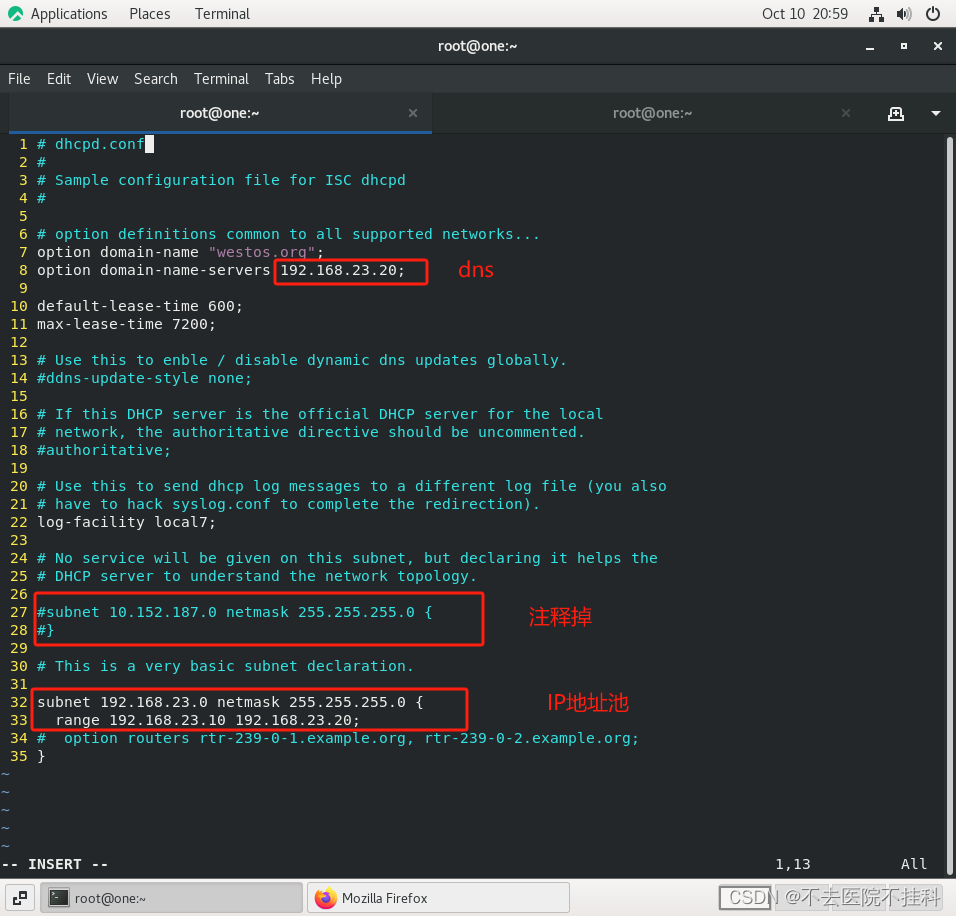
Task: Open the Tabs menu
Action: pyautogui.click(x=279, y=79)
